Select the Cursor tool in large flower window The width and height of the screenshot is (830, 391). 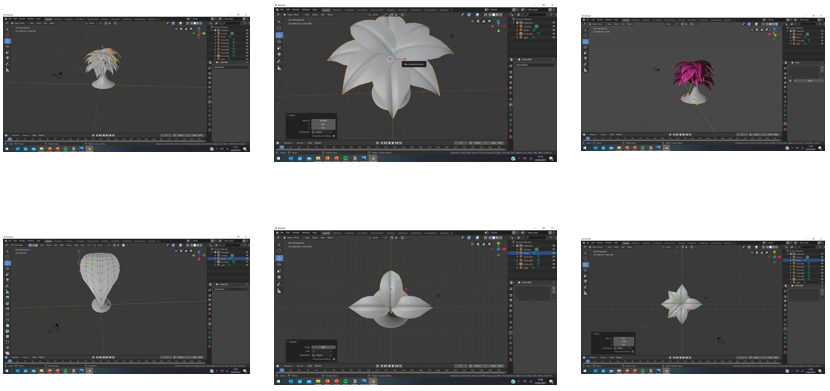pyautogui.click(x=279, y=28)
